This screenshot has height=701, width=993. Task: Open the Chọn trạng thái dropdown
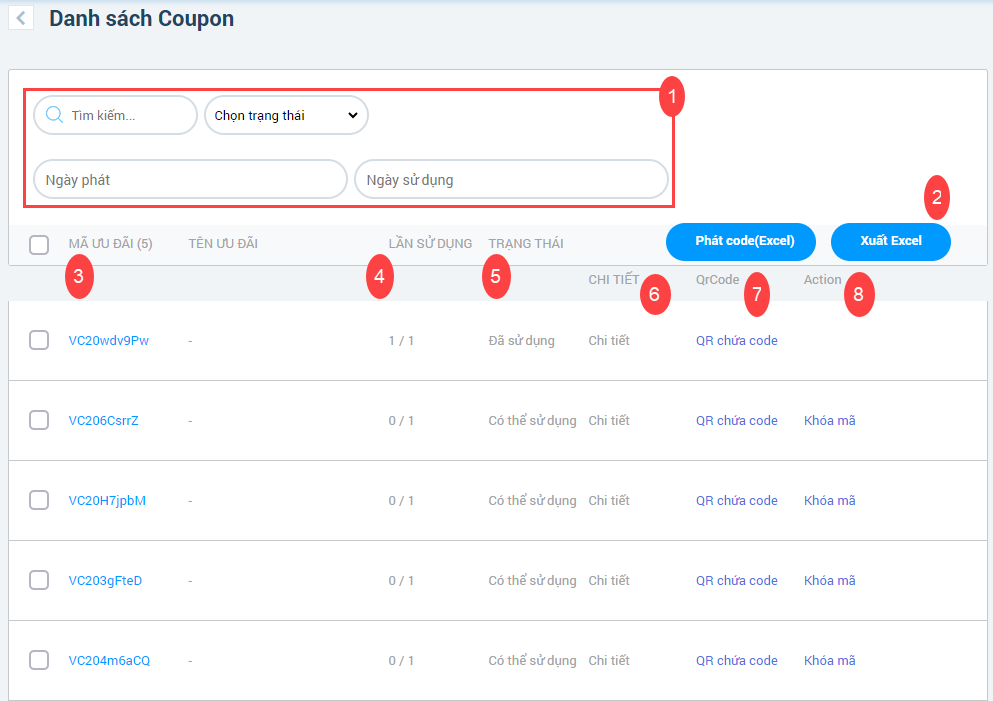point(286,115)
